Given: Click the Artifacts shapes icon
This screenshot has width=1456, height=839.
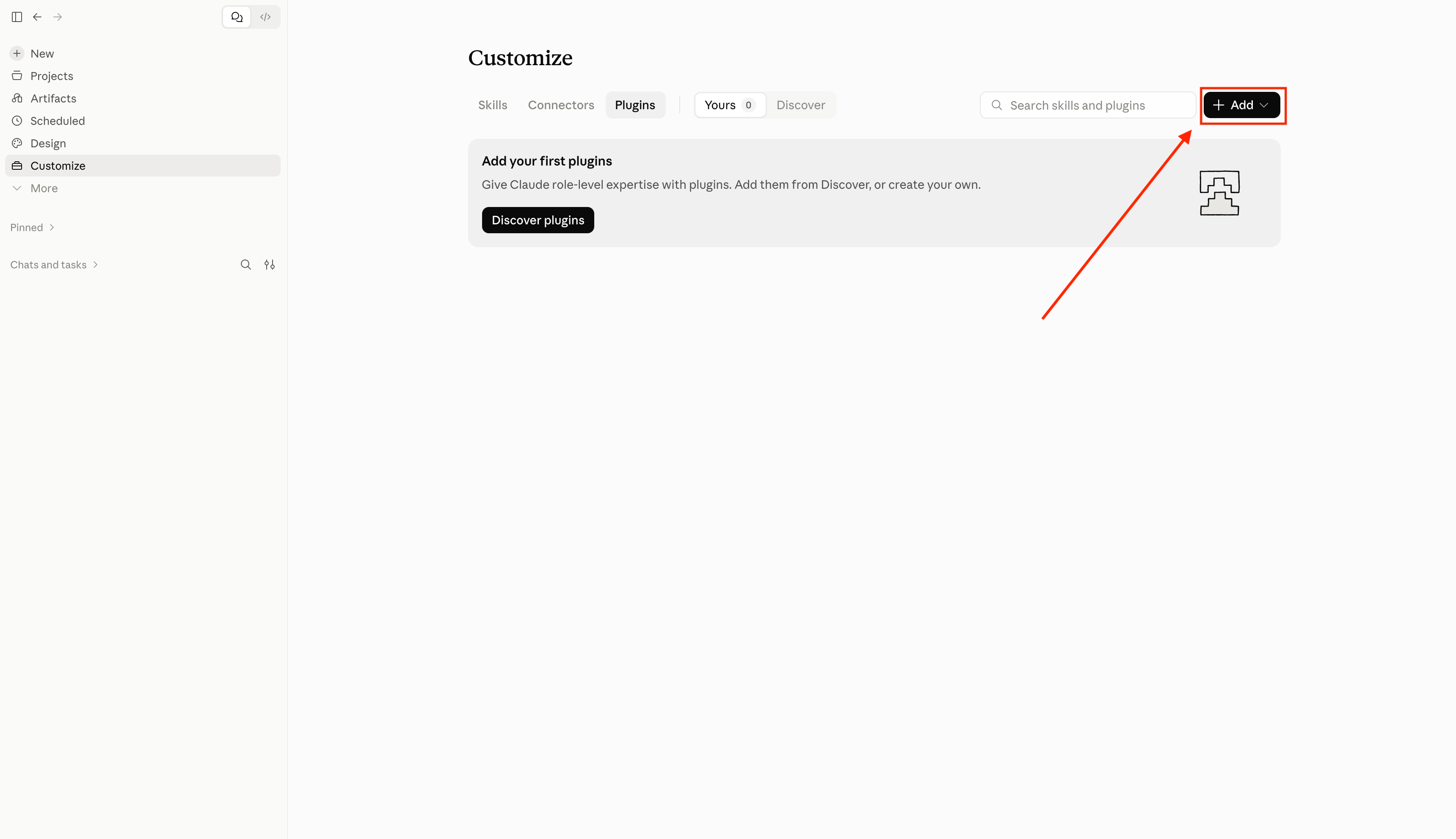Looking at the screenshot, I should tap(17, 99).
